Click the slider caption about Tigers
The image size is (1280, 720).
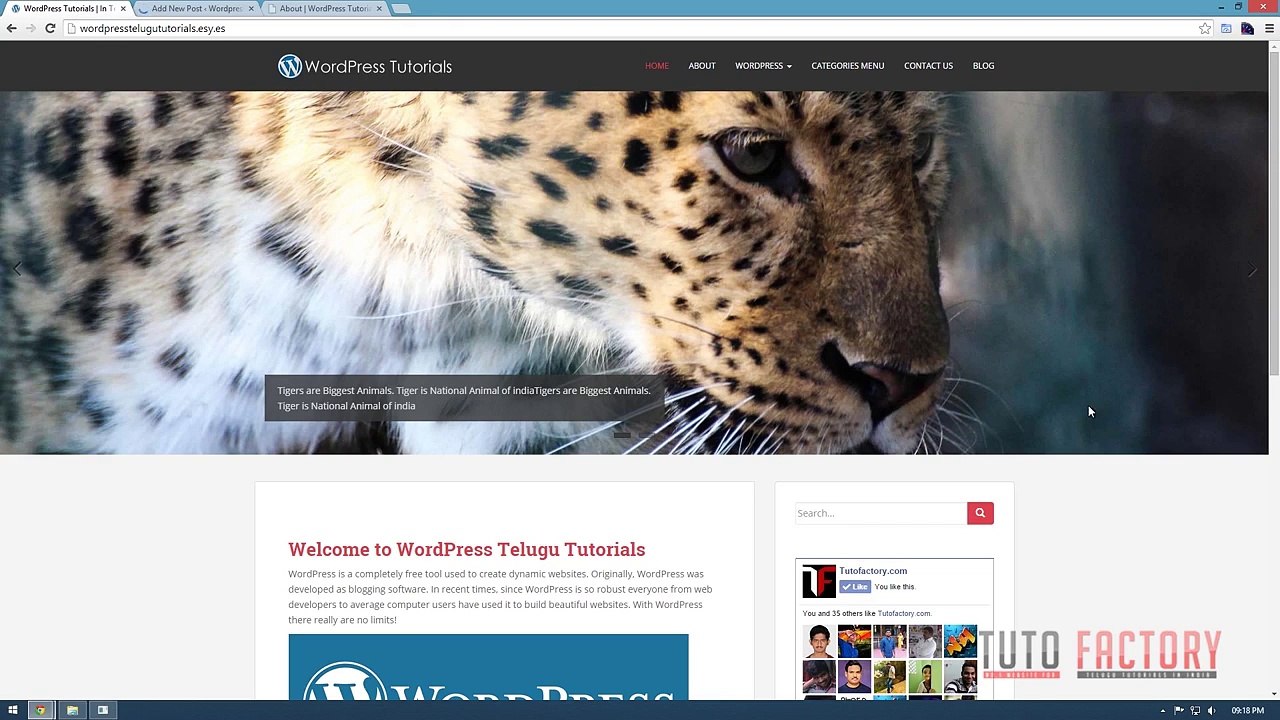click(x=464, y=398)
